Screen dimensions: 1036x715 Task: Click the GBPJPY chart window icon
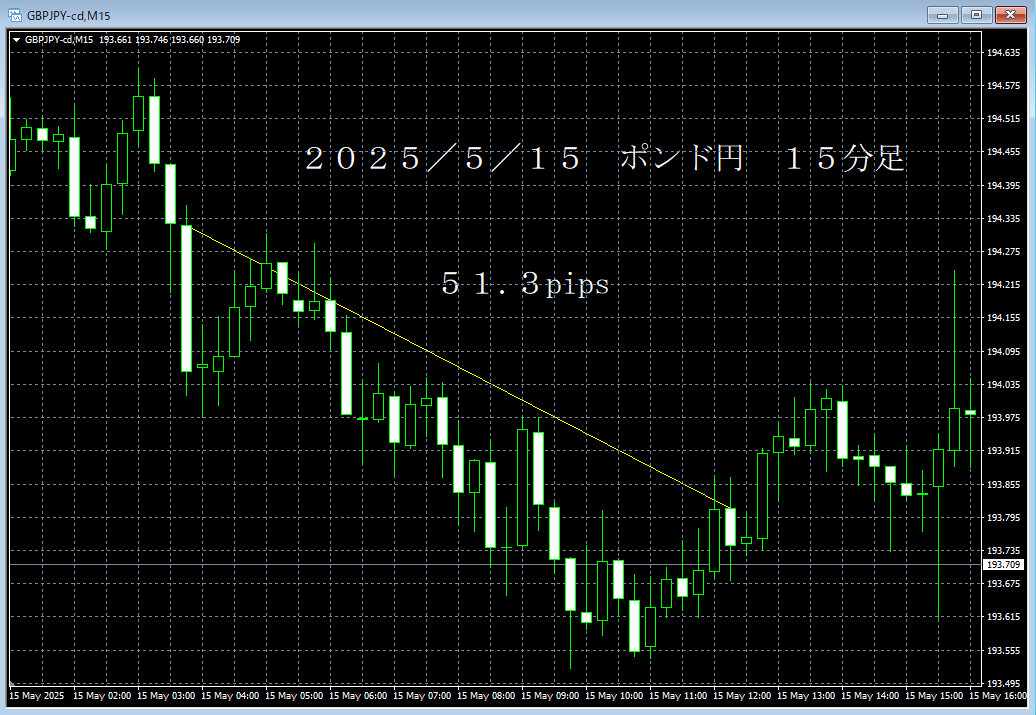point(15,15)
